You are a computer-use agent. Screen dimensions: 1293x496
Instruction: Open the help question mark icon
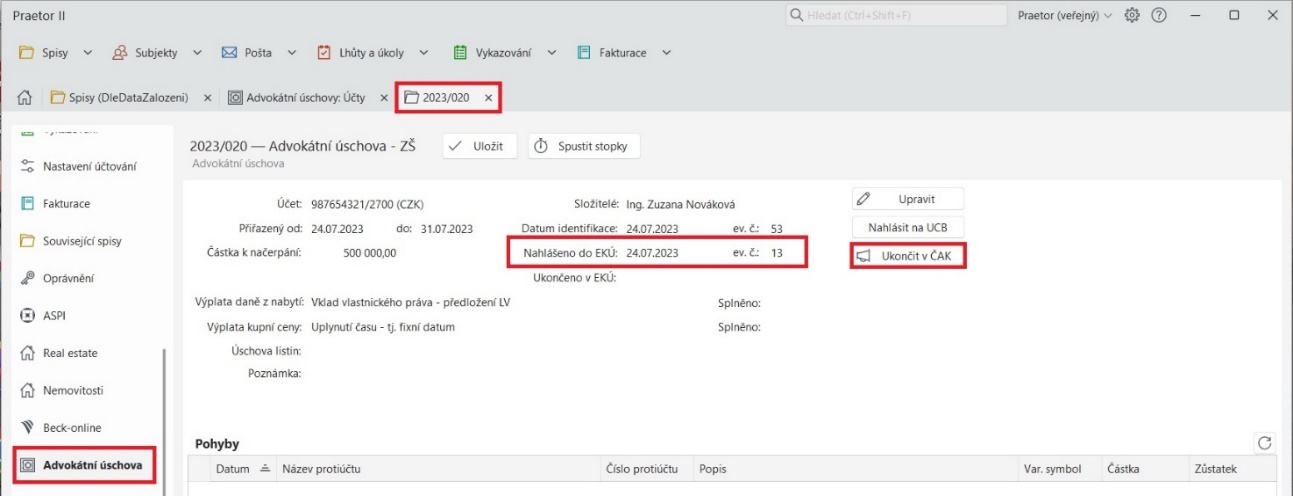(1160, 16)
